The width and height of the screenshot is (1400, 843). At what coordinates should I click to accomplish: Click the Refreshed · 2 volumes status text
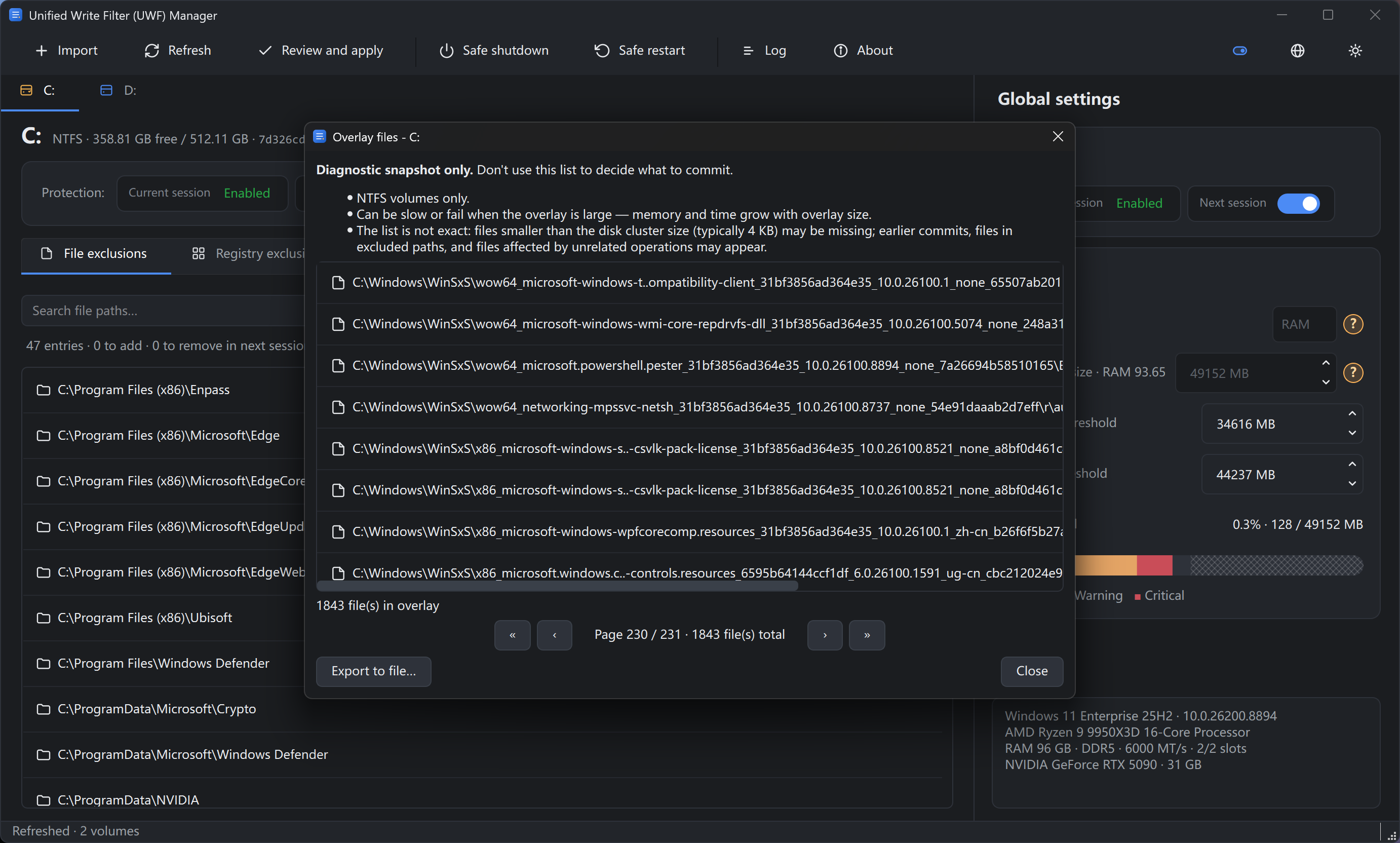[75, 830]
